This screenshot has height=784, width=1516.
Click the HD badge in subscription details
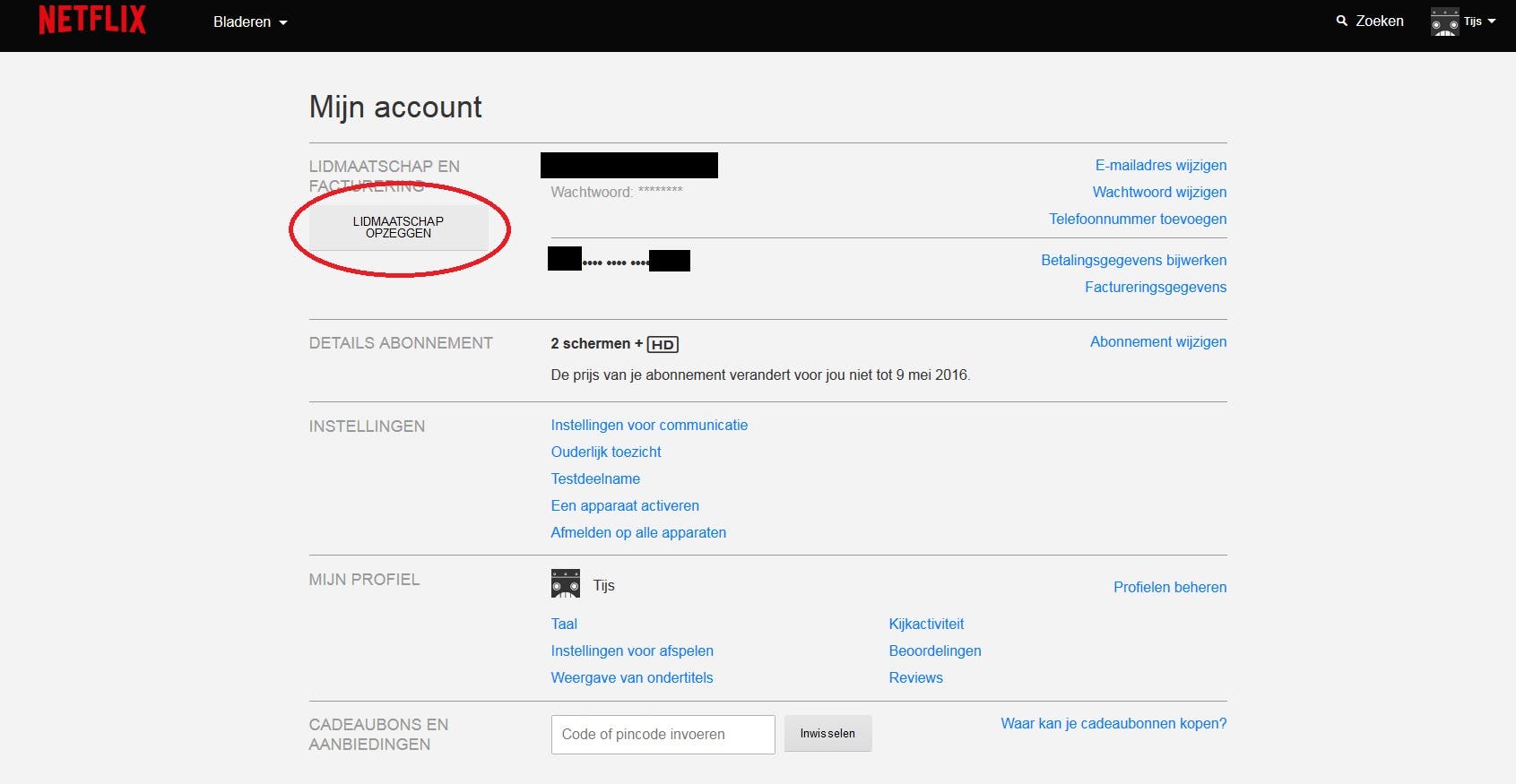pos(663,344)
